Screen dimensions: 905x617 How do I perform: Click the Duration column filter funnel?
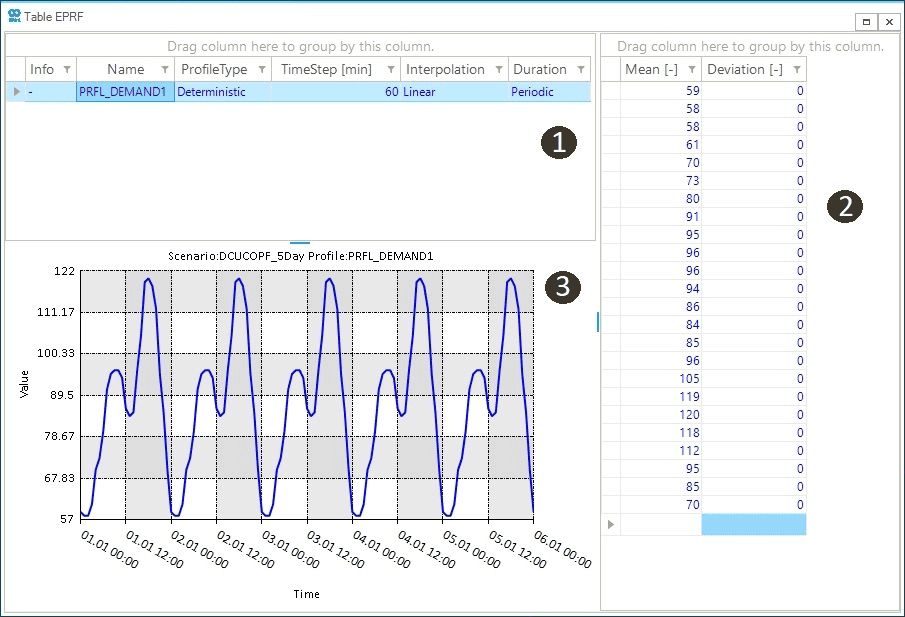click(581, 69)
